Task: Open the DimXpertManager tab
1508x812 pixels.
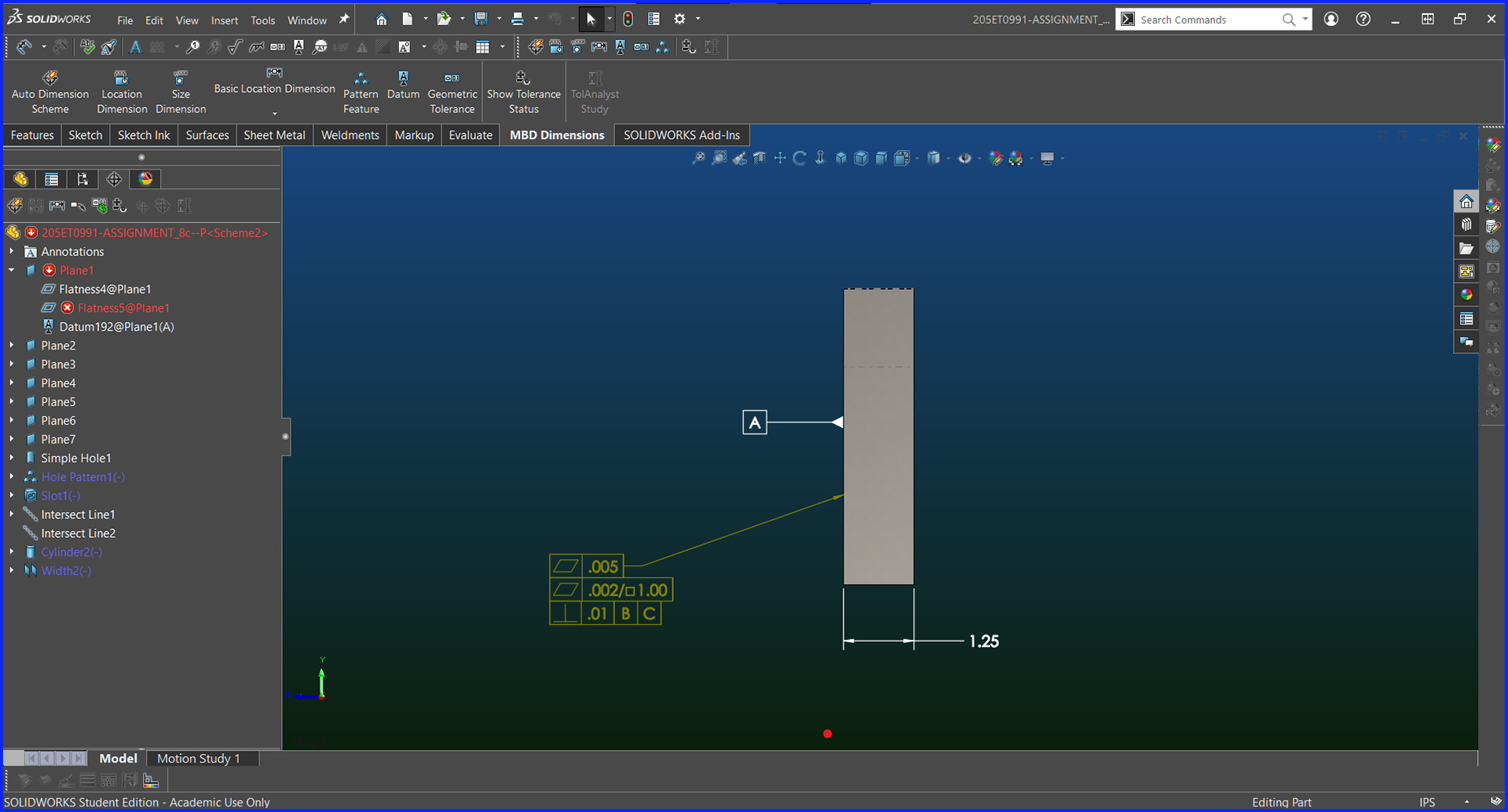Action: click(114, 179)
